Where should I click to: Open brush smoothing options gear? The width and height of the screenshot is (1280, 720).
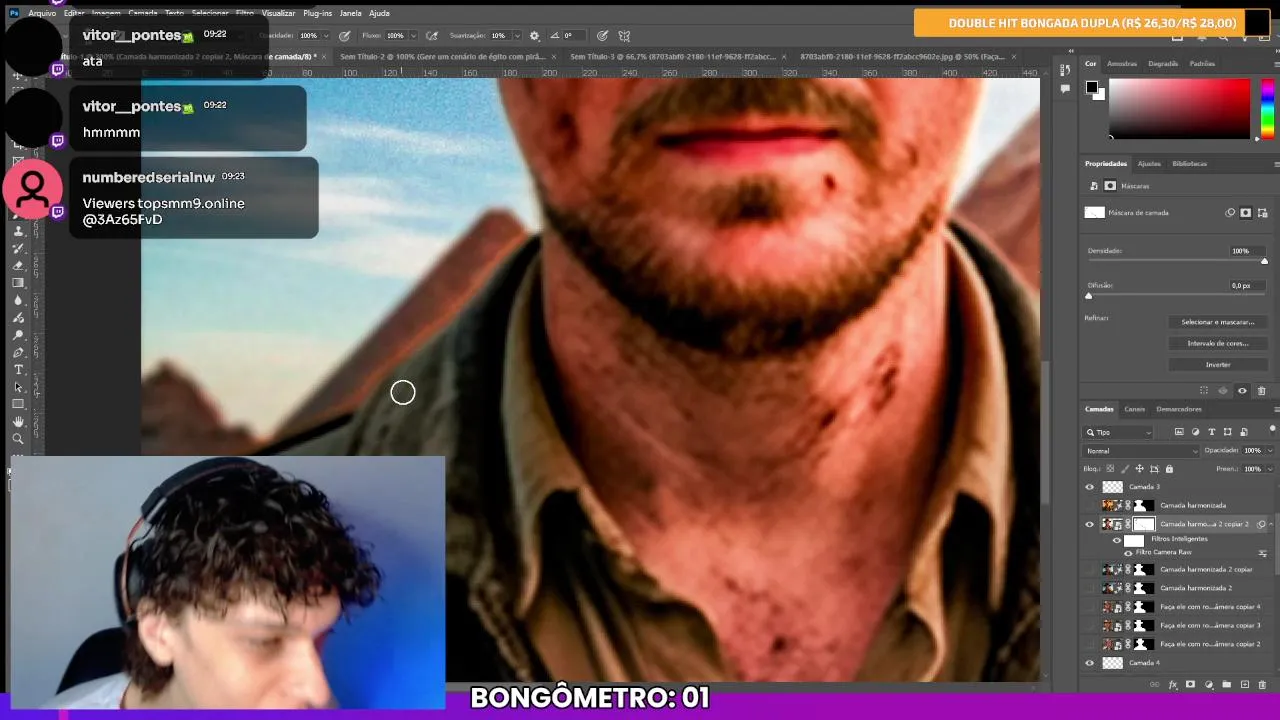[534, 35]
